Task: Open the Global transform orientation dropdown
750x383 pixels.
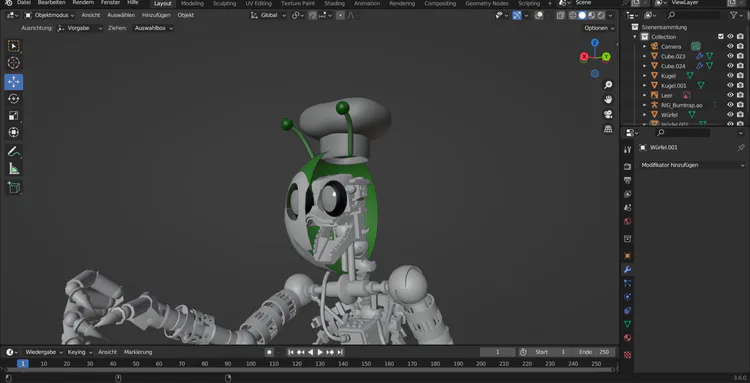Action: click(269, 15)
